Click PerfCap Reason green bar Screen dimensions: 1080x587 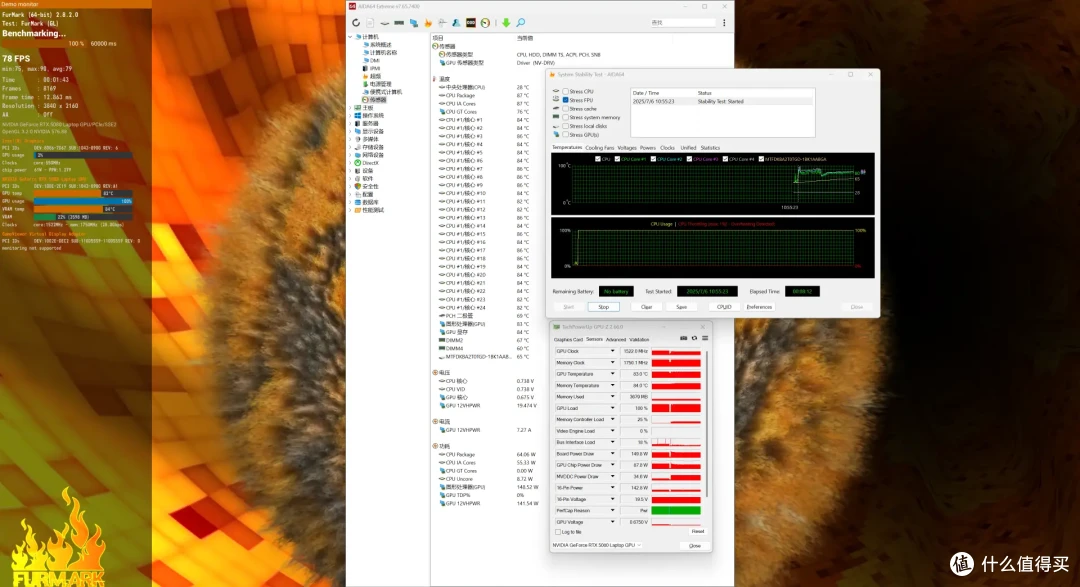click(x=676, y=511)
